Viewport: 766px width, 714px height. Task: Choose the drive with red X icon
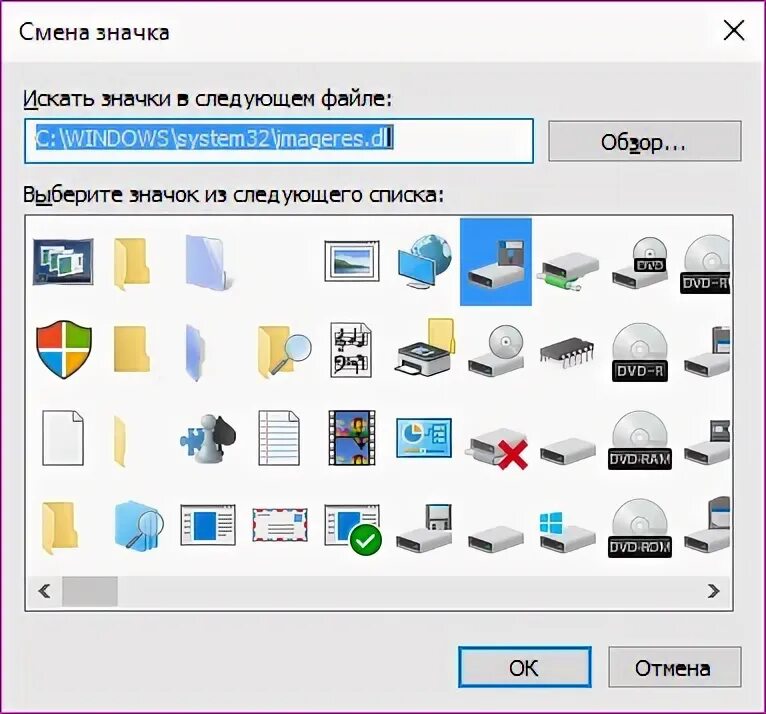[x=497, y=449]
